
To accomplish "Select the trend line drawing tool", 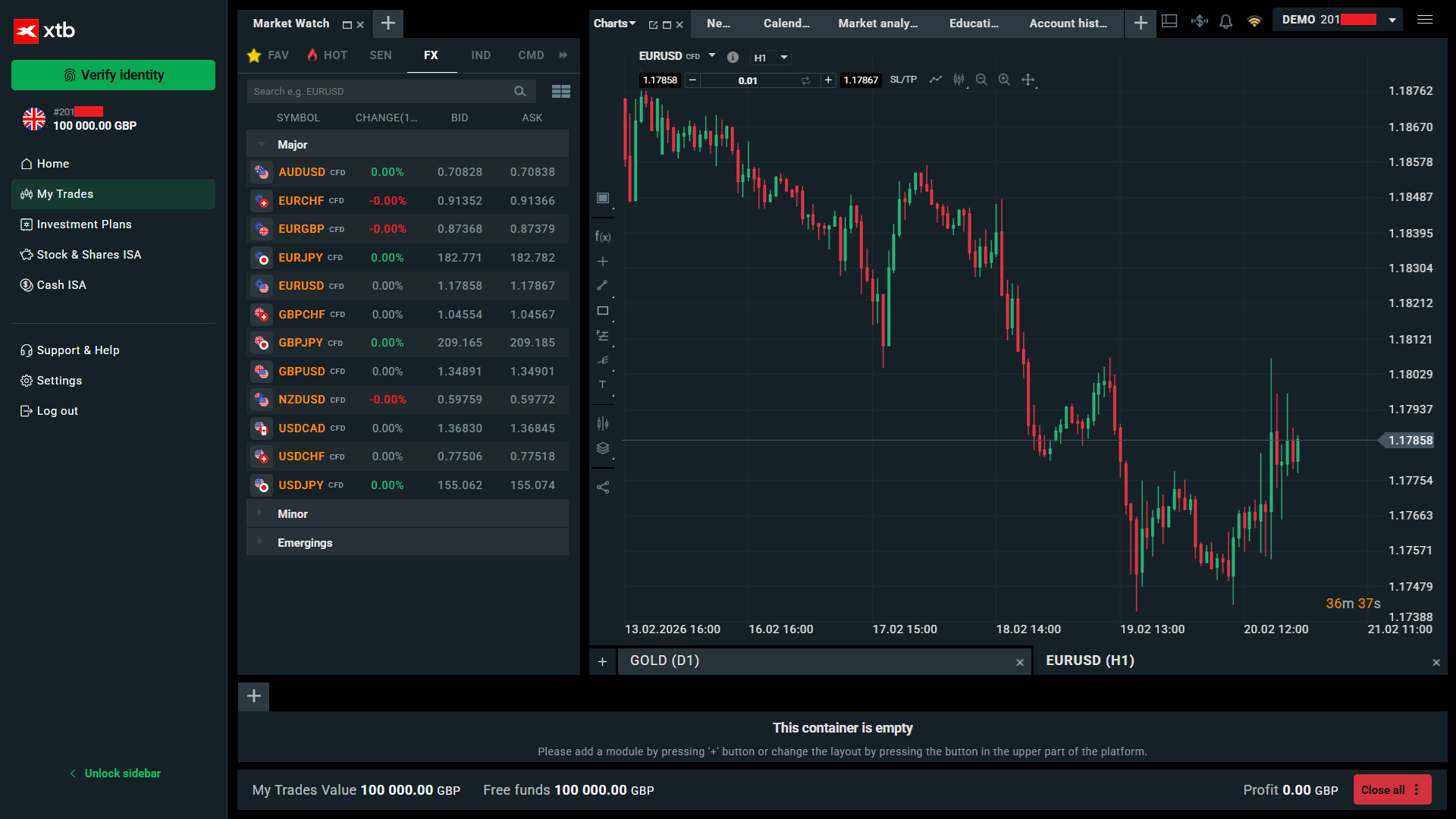I will click(603, 286).
